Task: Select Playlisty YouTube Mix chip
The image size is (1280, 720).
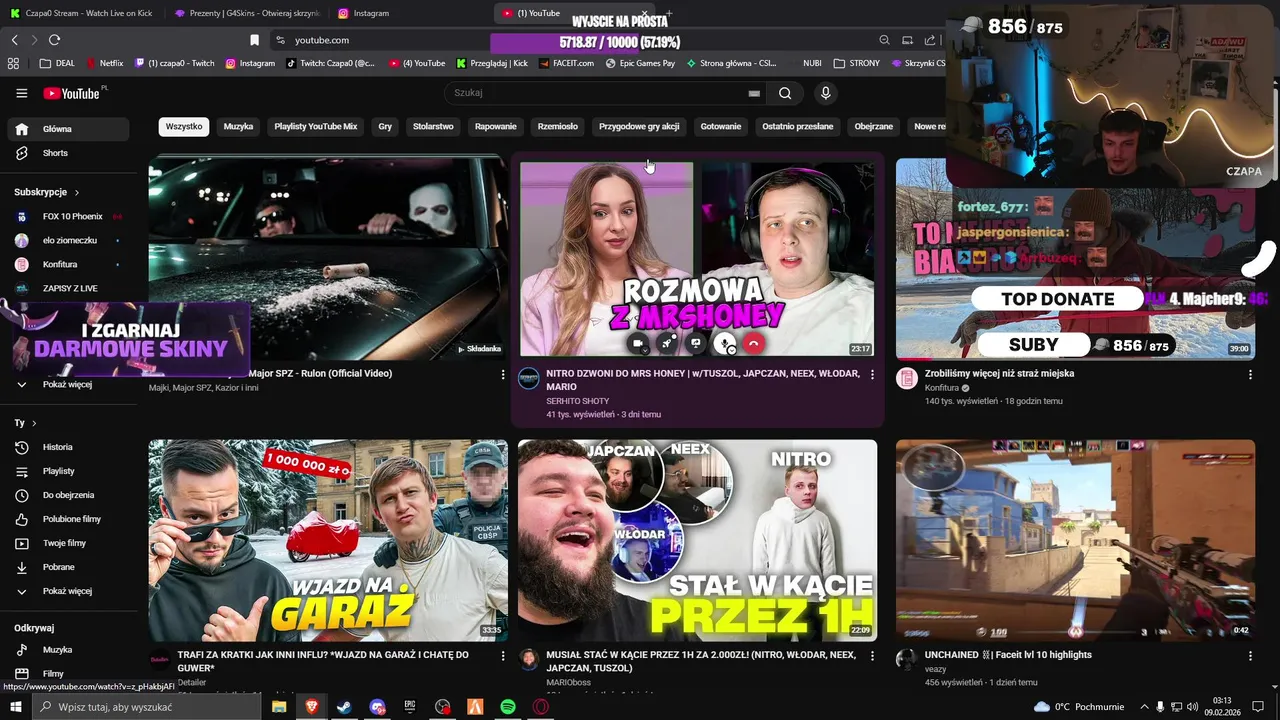Action: (x=316, y=127)
